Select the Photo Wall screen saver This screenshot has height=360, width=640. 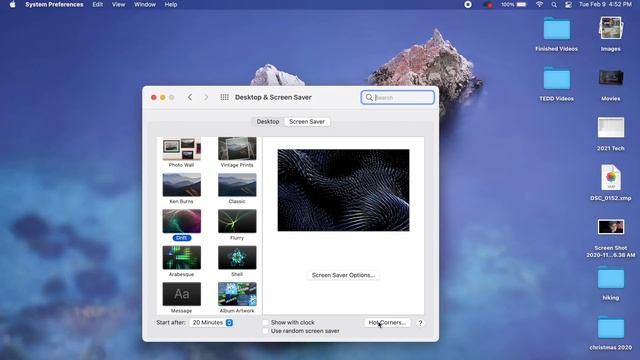pos(182,153)
